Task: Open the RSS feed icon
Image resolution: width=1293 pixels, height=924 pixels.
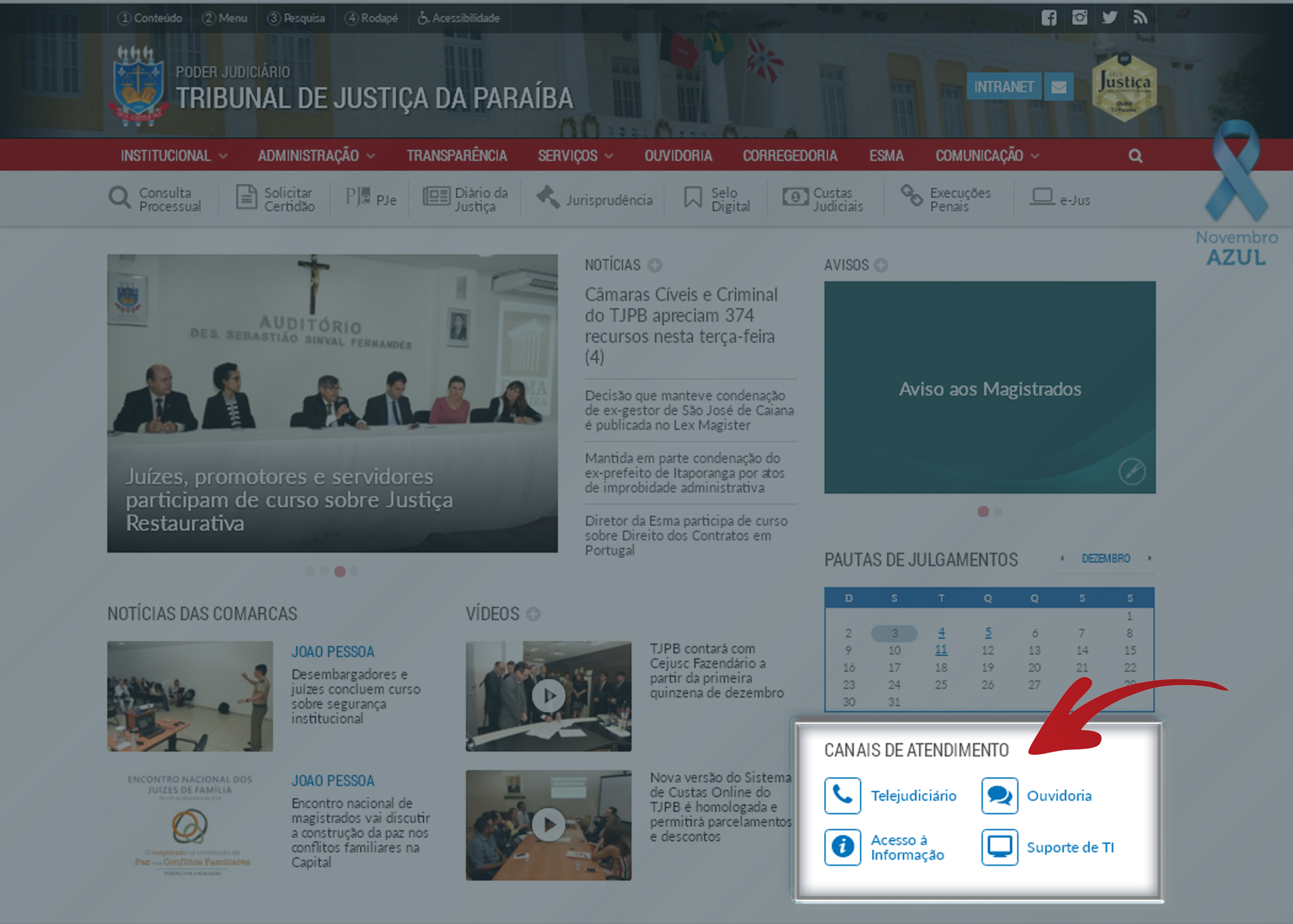Action: pos(1140,18)
